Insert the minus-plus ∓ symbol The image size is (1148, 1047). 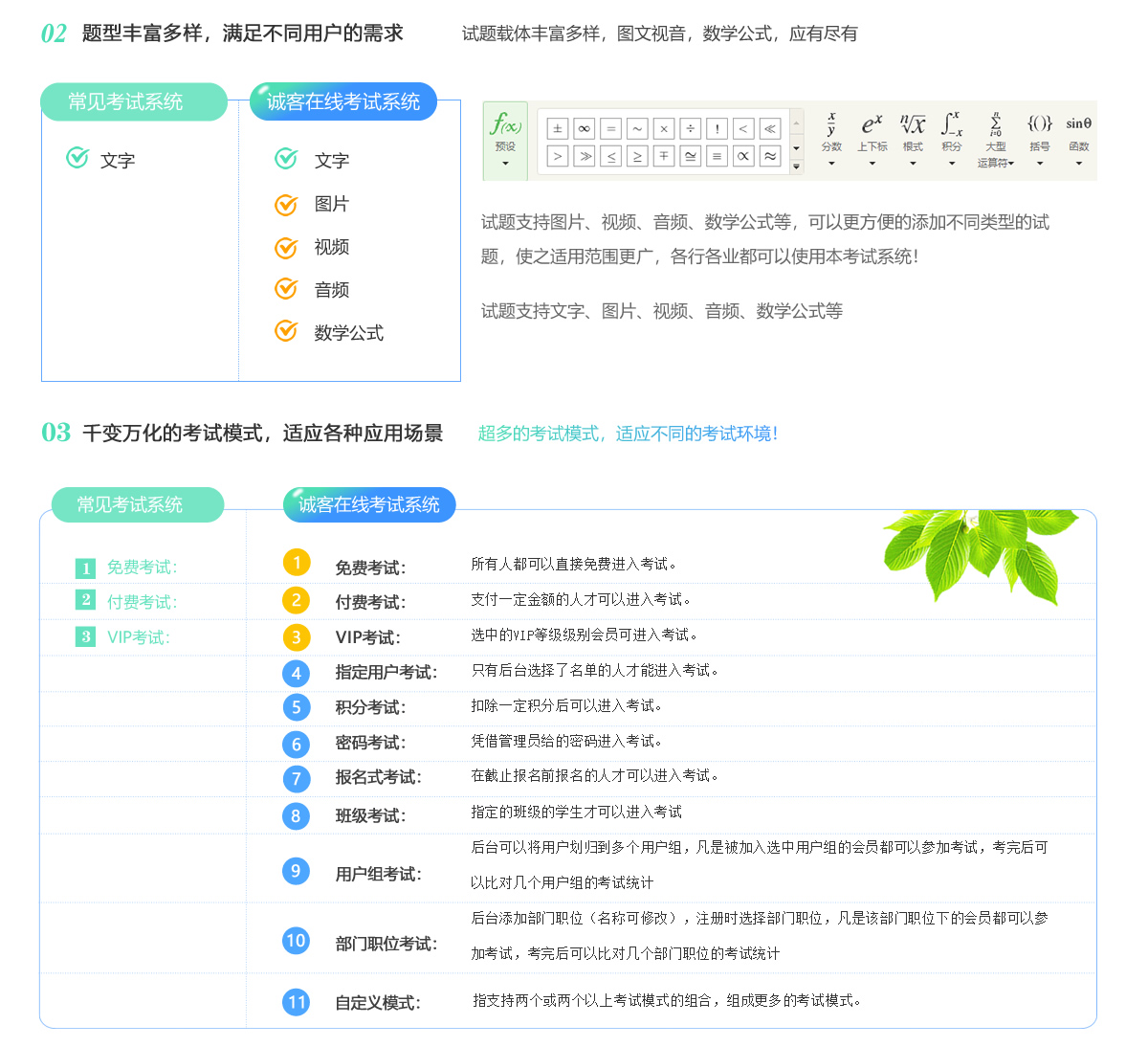pos(664,155)
